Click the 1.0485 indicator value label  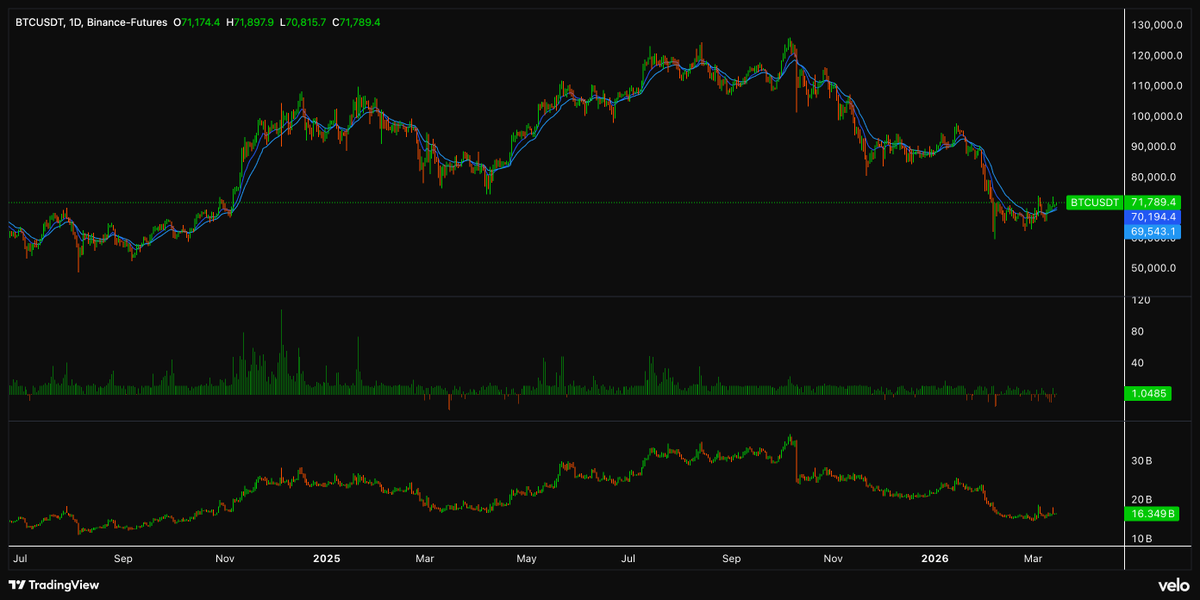pos(1148,393)
